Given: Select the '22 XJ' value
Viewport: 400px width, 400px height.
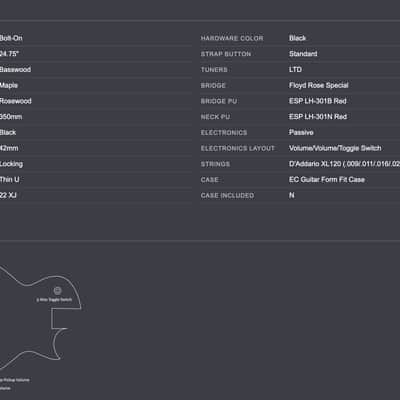Looking at the screenshot, I should tap(8, 195).
